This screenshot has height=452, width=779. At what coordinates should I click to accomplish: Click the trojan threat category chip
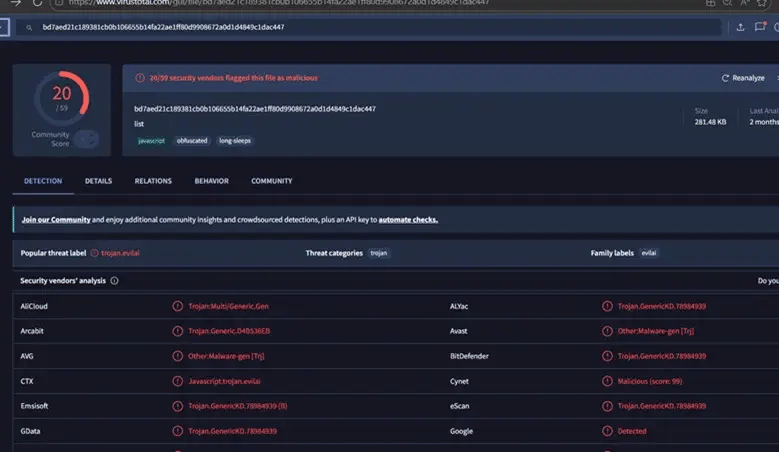click(x=379, y=253)
